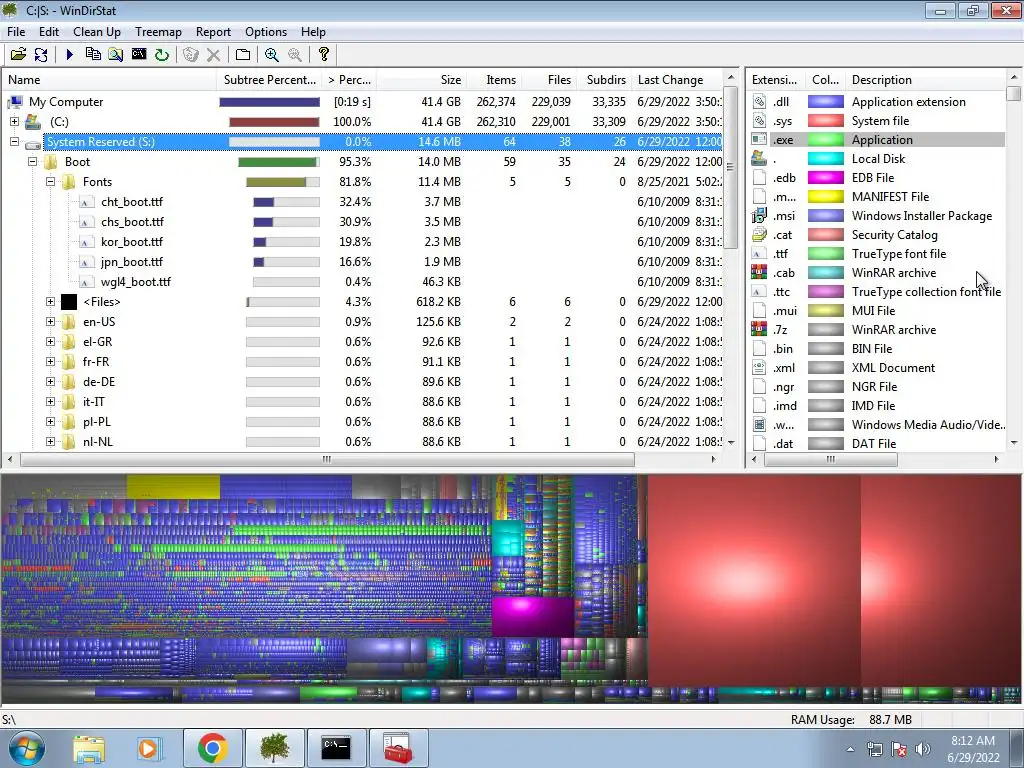The image size is (1024, 768).
Task: Select the wgl4_boot.ttf row
Action: (x=362, y=281)
